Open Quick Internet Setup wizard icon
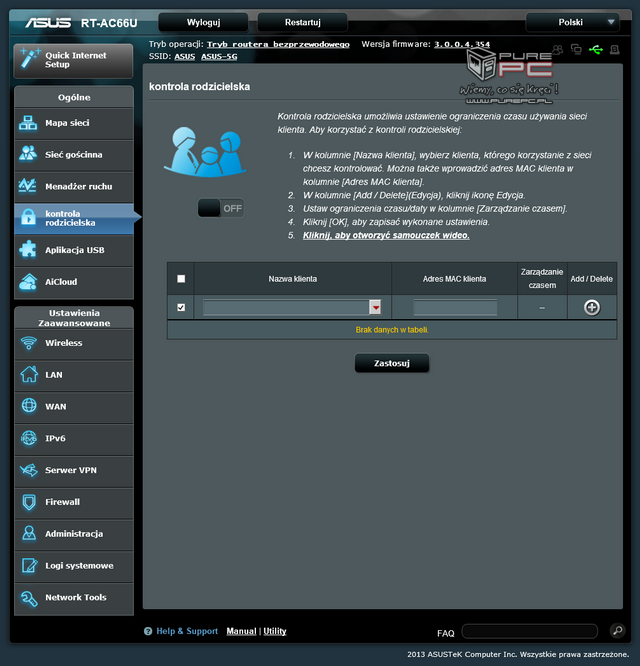The width and height of the screenshot is (640, 666). tap(30, 59)
